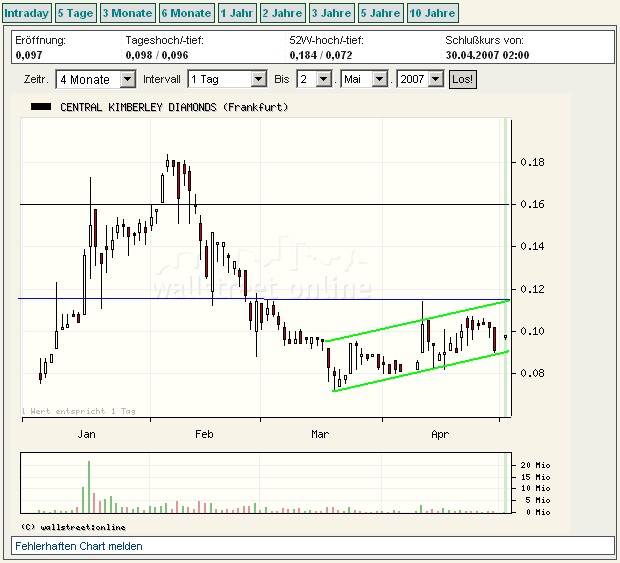620x563 pixels.
Task: Expand the month dropdown showing Mai
Action: pyautogui.click(x=366, y=78)
